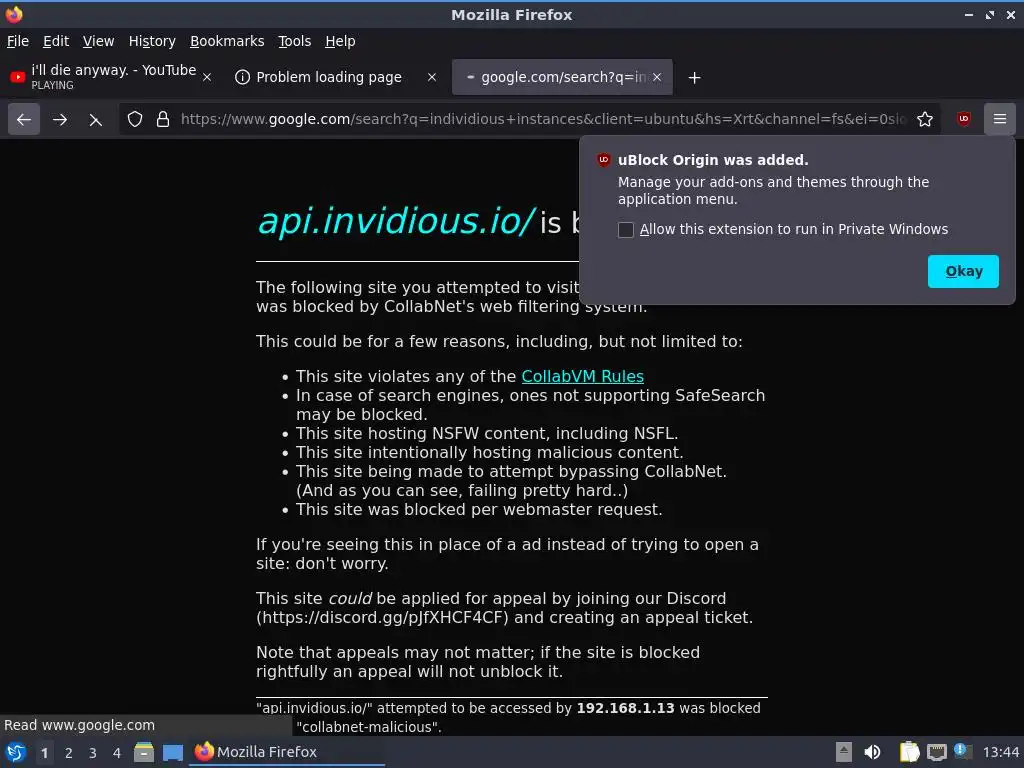
Task: Click the 192.168.1.13 IP address text
Action: click(x=625, y=709)
